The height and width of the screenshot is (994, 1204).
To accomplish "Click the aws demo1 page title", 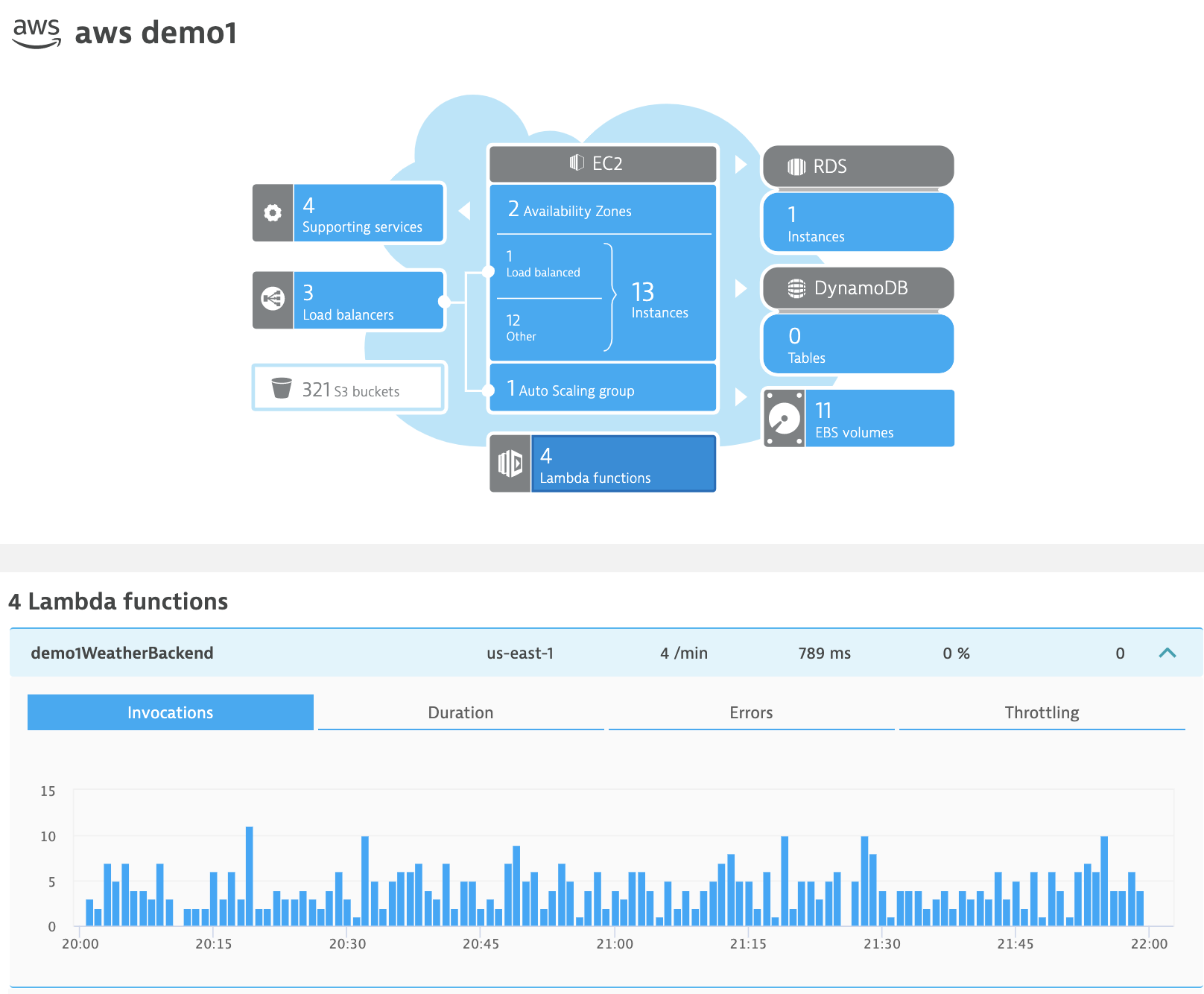I will pyautogui.click(x=156, y=33).
